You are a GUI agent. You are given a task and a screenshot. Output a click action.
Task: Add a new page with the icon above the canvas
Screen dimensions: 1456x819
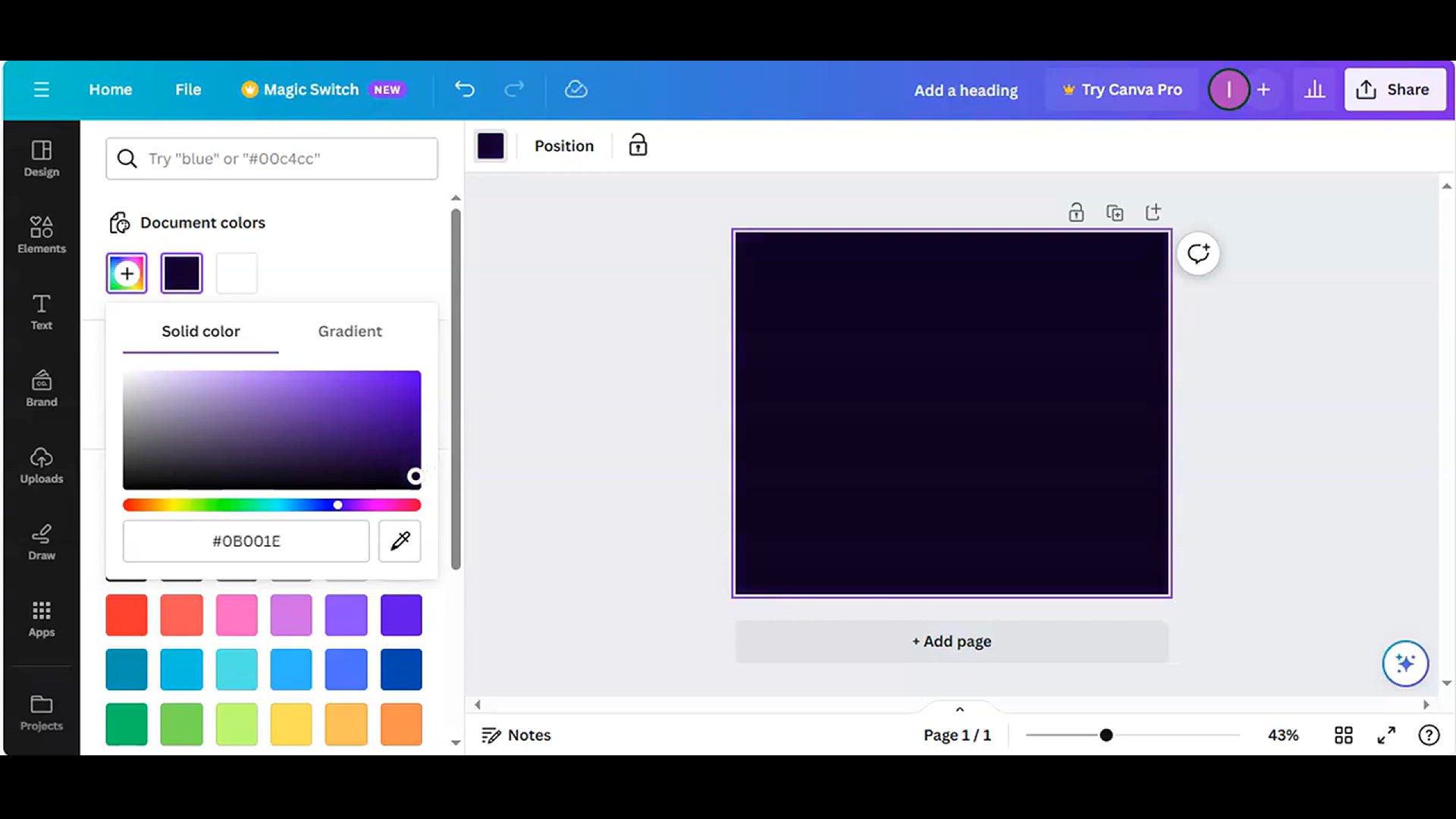[x=1153, y=212]
